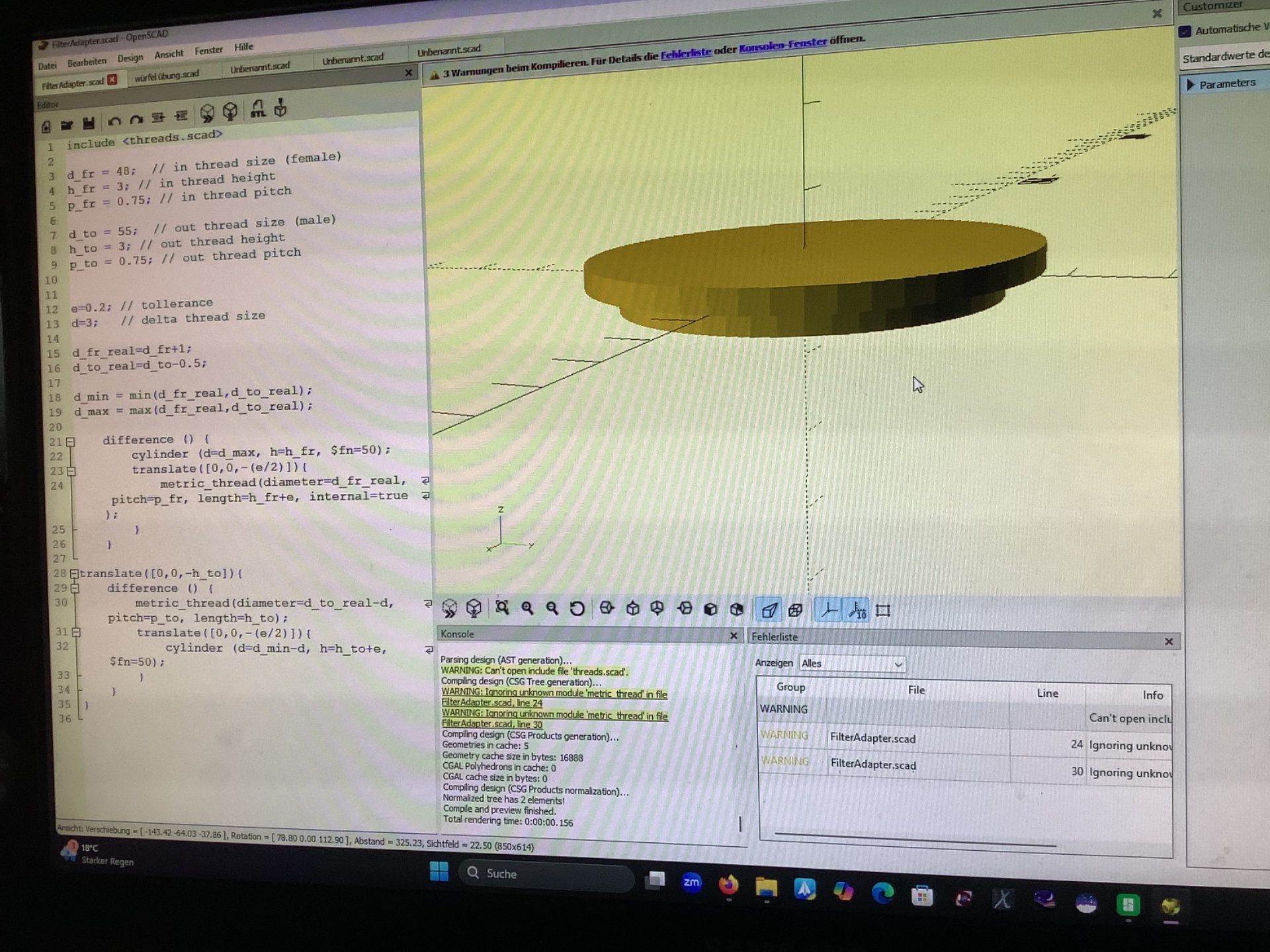The height and width of the screenshot is (952, 1270).
Task: Redo the edit in the editor toolbar
Action: click(x=136, y=120)
